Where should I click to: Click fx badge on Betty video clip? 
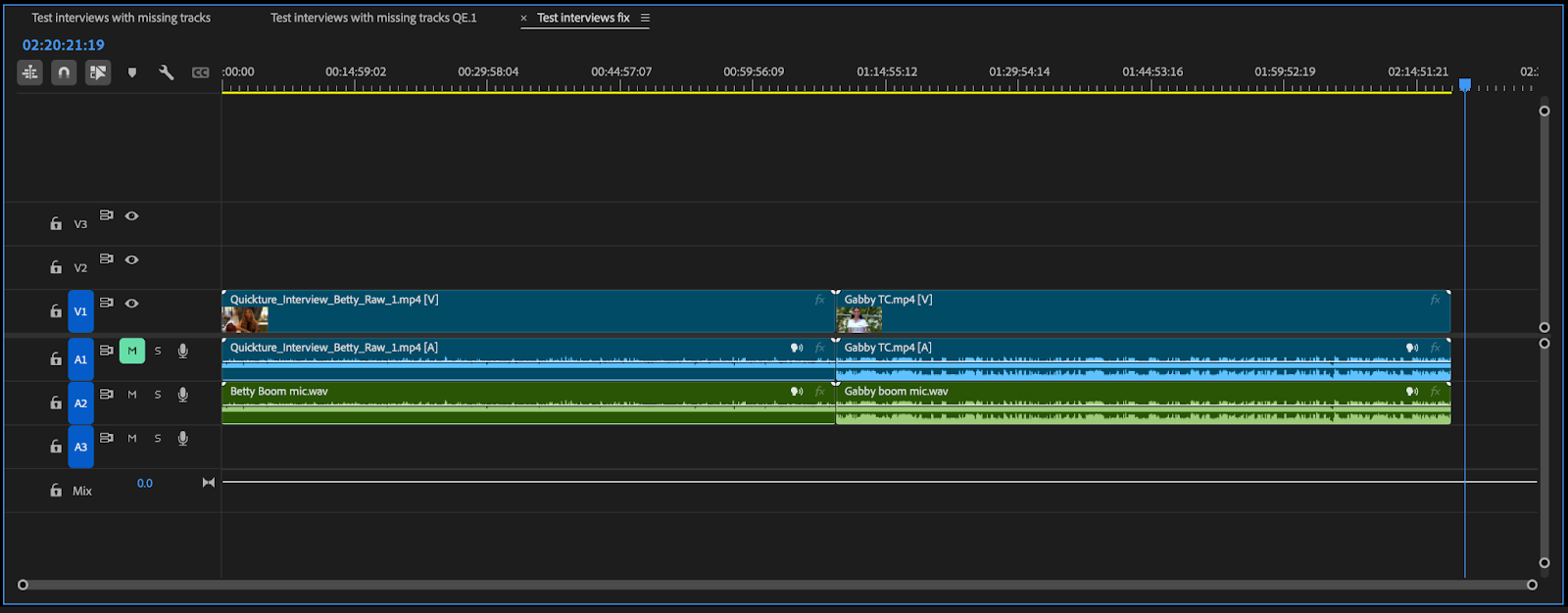(819, 300)
